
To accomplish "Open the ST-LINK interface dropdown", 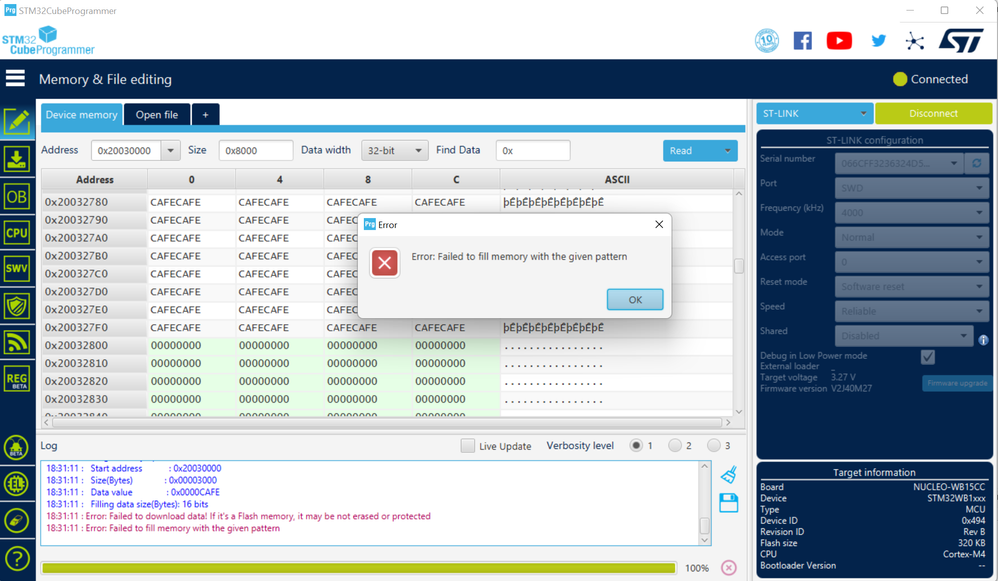I will click(x=815, y=113).
